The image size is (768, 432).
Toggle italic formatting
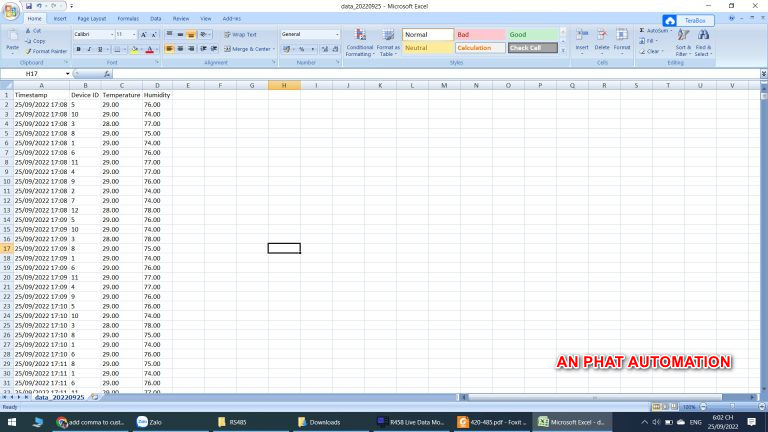tap(89, 49)
